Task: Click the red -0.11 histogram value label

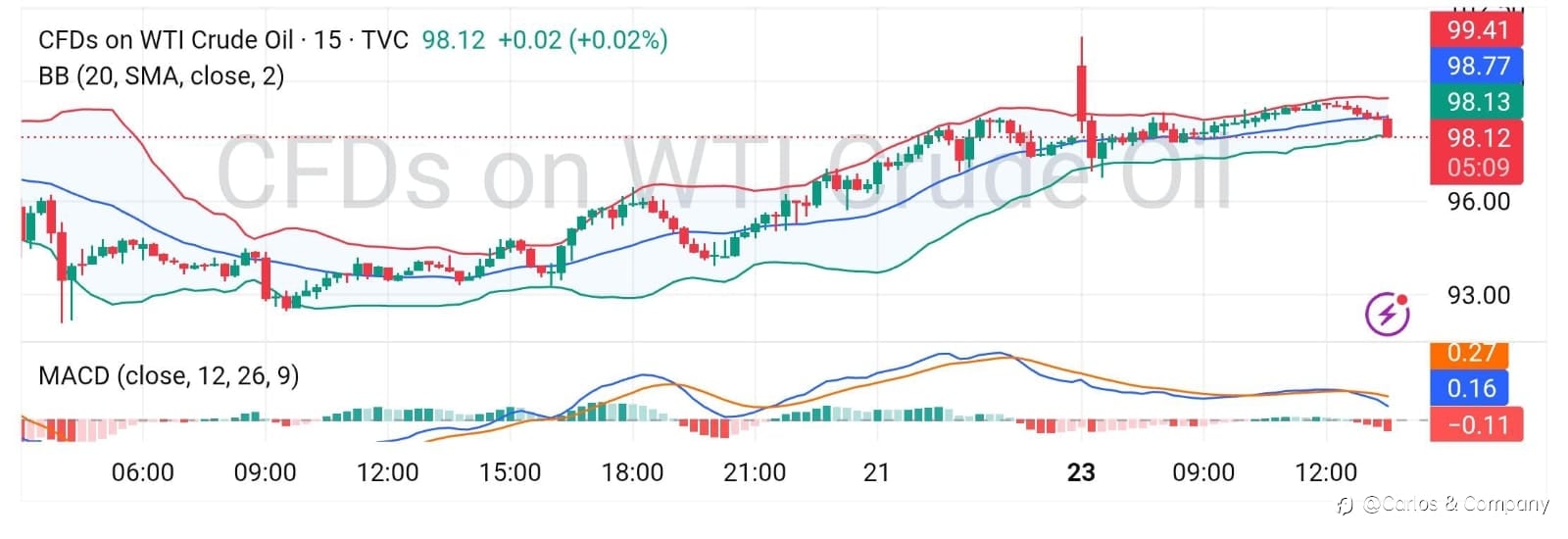Action: 1477,425
